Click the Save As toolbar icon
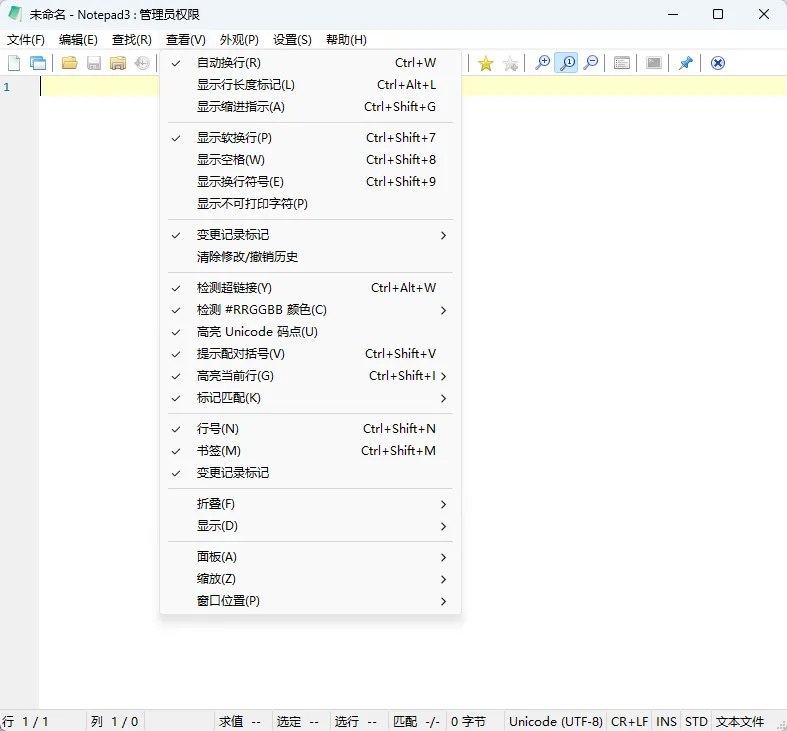This screenshot has width=787, height=731. pos(118,63)
